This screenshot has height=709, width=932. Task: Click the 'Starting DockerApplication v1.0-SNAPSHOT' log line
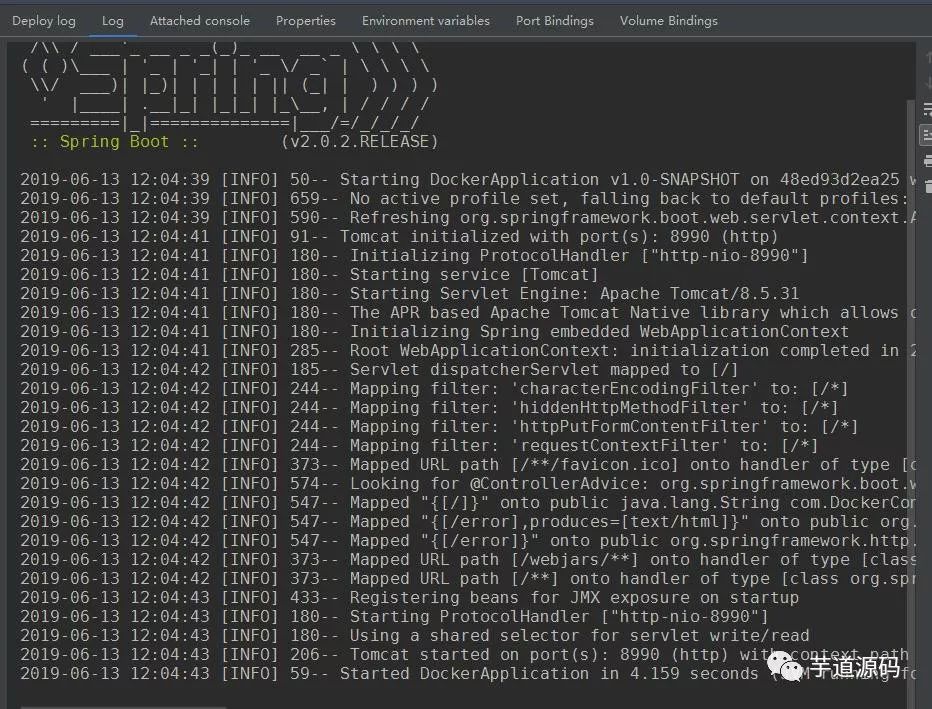[468, 179]
